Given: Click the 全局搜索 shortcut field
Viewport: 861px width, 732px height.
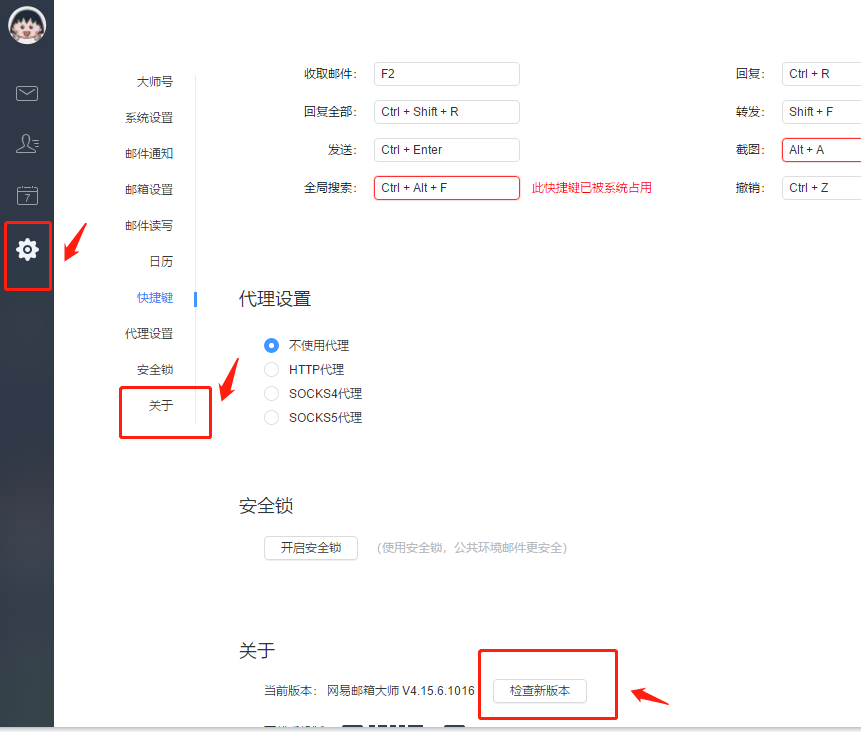Looking at the screenshot, I should point(446,188).
